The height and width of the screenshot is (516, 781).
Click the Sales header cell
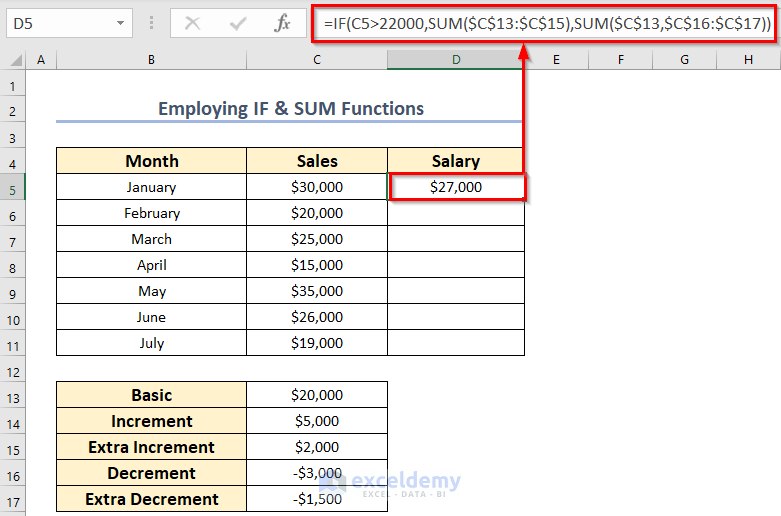(x=317, y=161)
